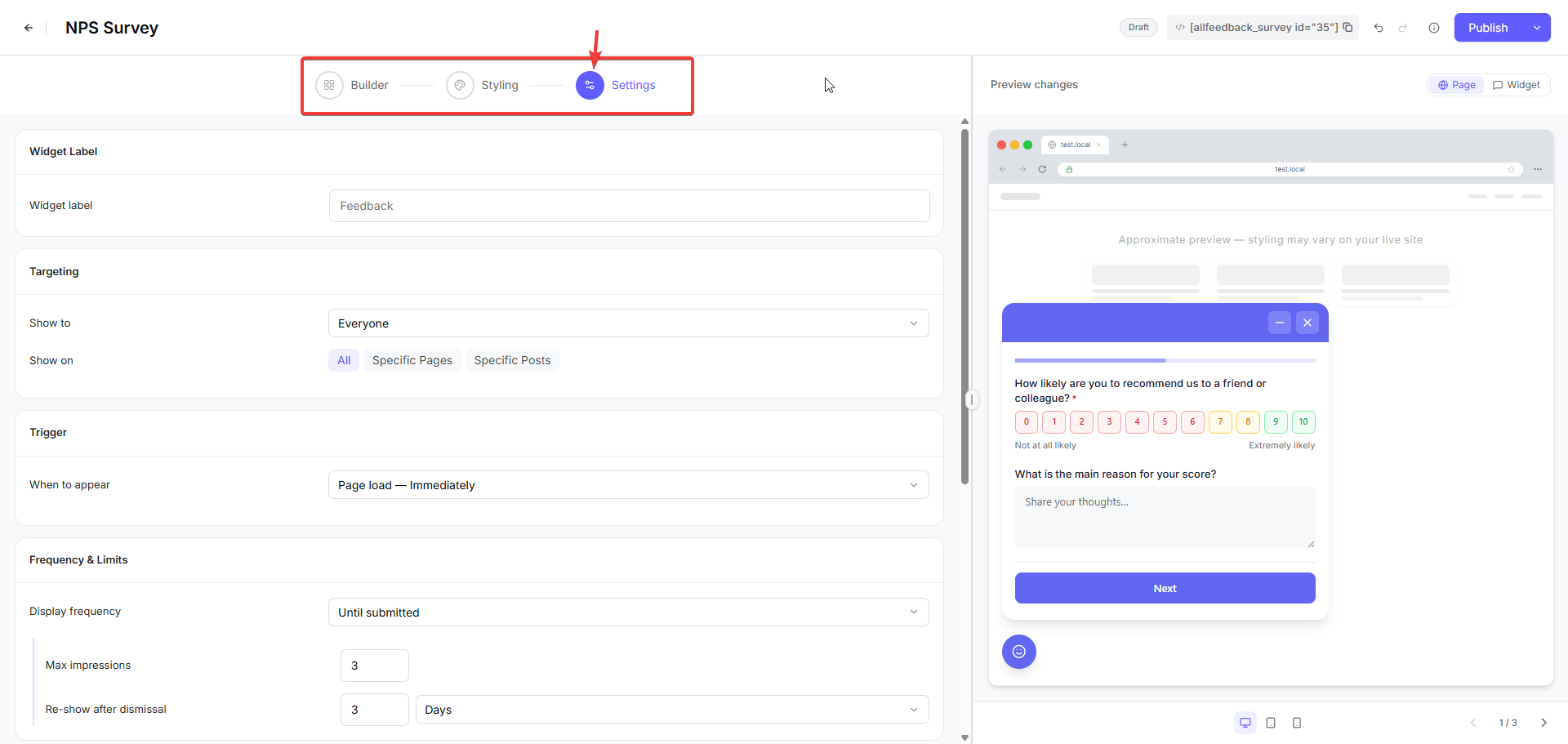Switch preview to Widget mode
The image size is (1568, 744).
click(1516, 85)
